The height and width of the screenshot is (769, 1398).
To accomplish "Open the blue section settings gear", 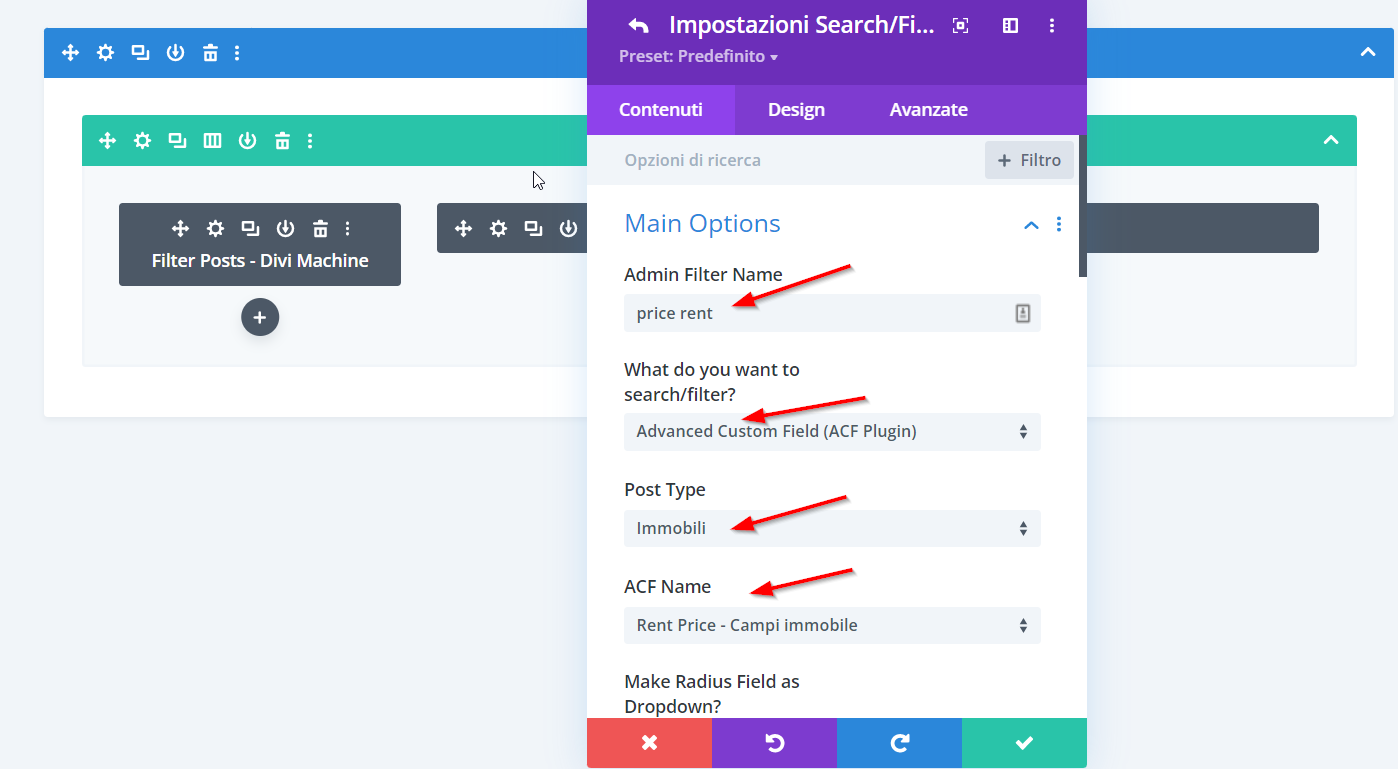I will pos(105,53).
